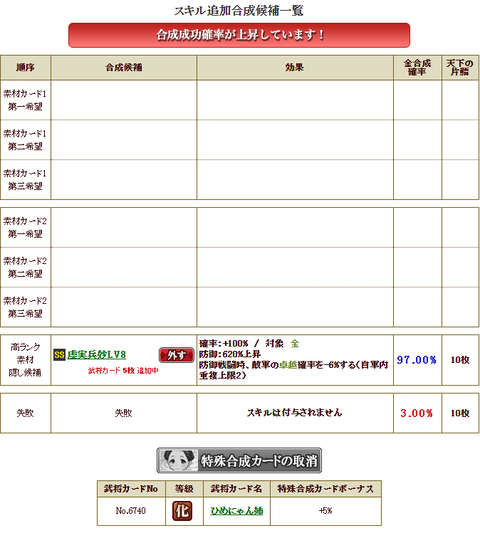The width and height of the screenshot is (480, 533).
Task: Click the 防御:620%上昇 effect line
Action: click(x=230, y=354)
